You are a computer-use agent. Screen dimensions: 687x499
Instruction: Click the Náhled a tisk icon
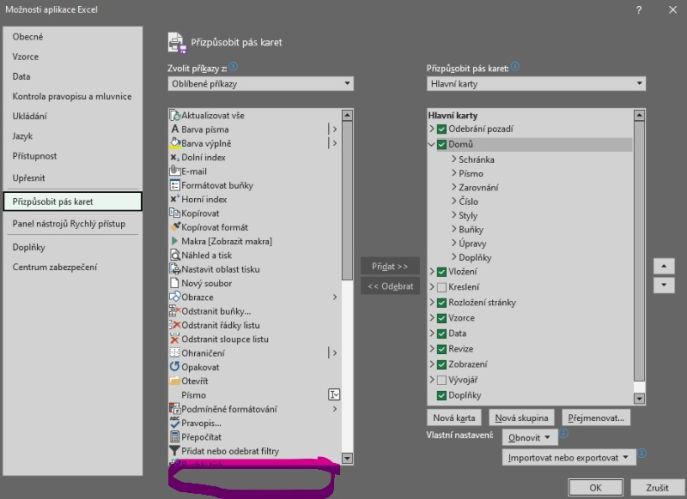175,255
